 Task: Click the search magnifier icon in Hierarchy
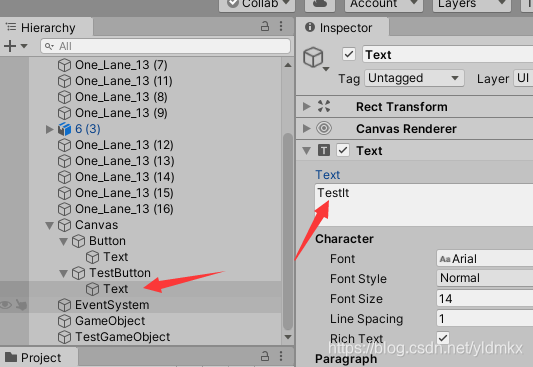49,46
